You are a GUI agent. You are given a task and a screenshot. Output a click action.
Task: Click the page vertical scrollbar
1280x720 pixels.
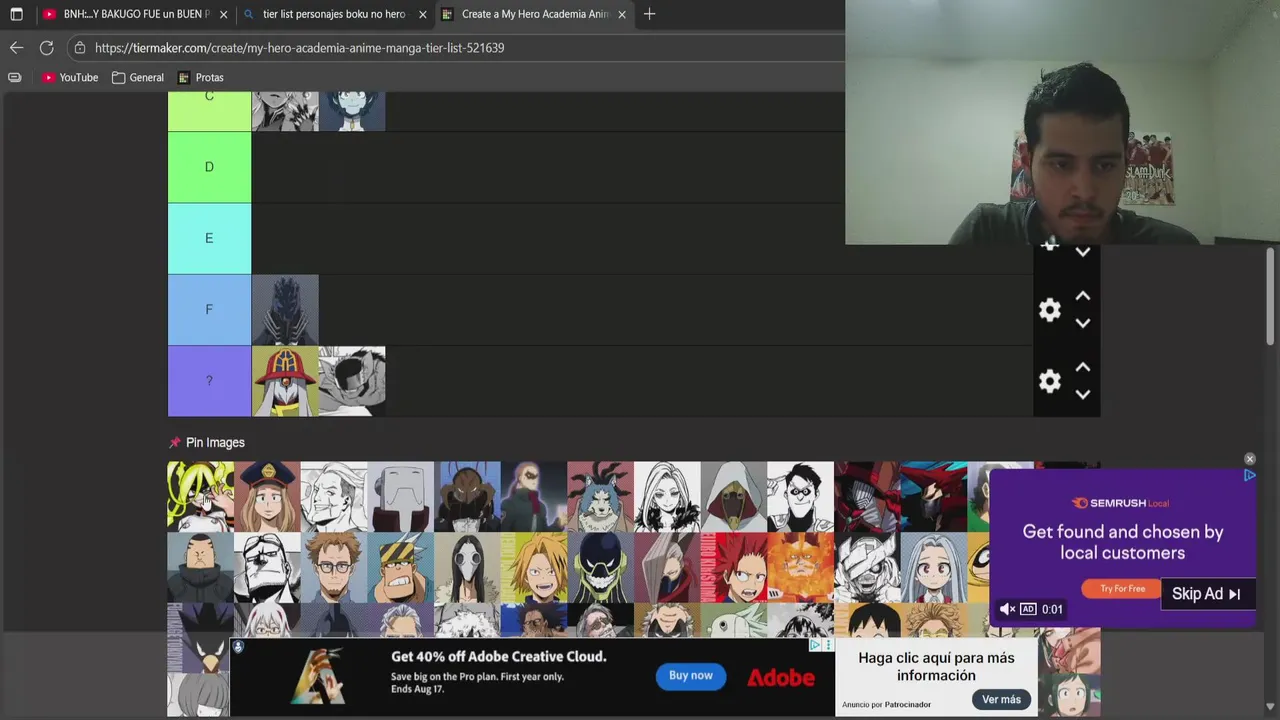1270,296
